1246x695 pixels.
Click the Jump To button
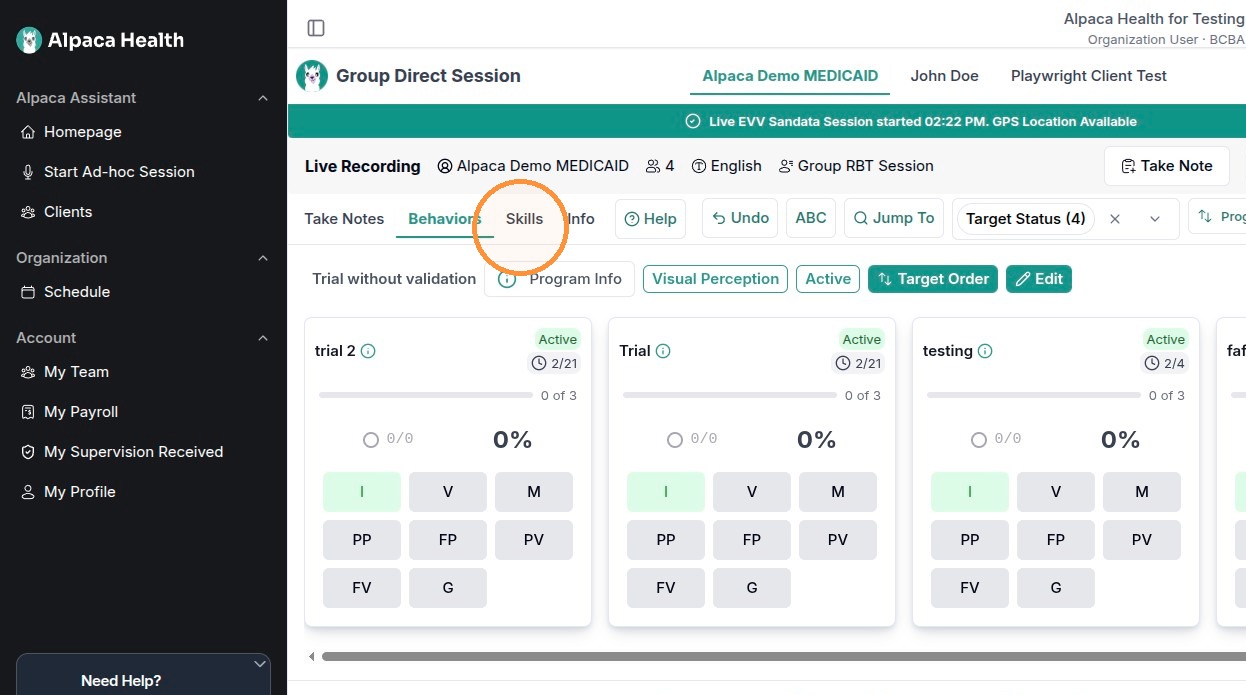(894, 218)
